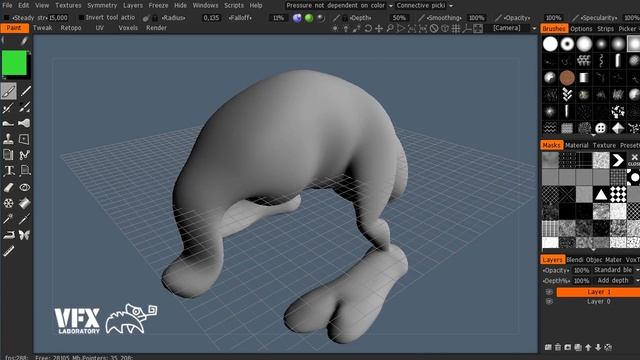Click the green sphere shading mode icon
640x360 pixels.
click(309, 18)
